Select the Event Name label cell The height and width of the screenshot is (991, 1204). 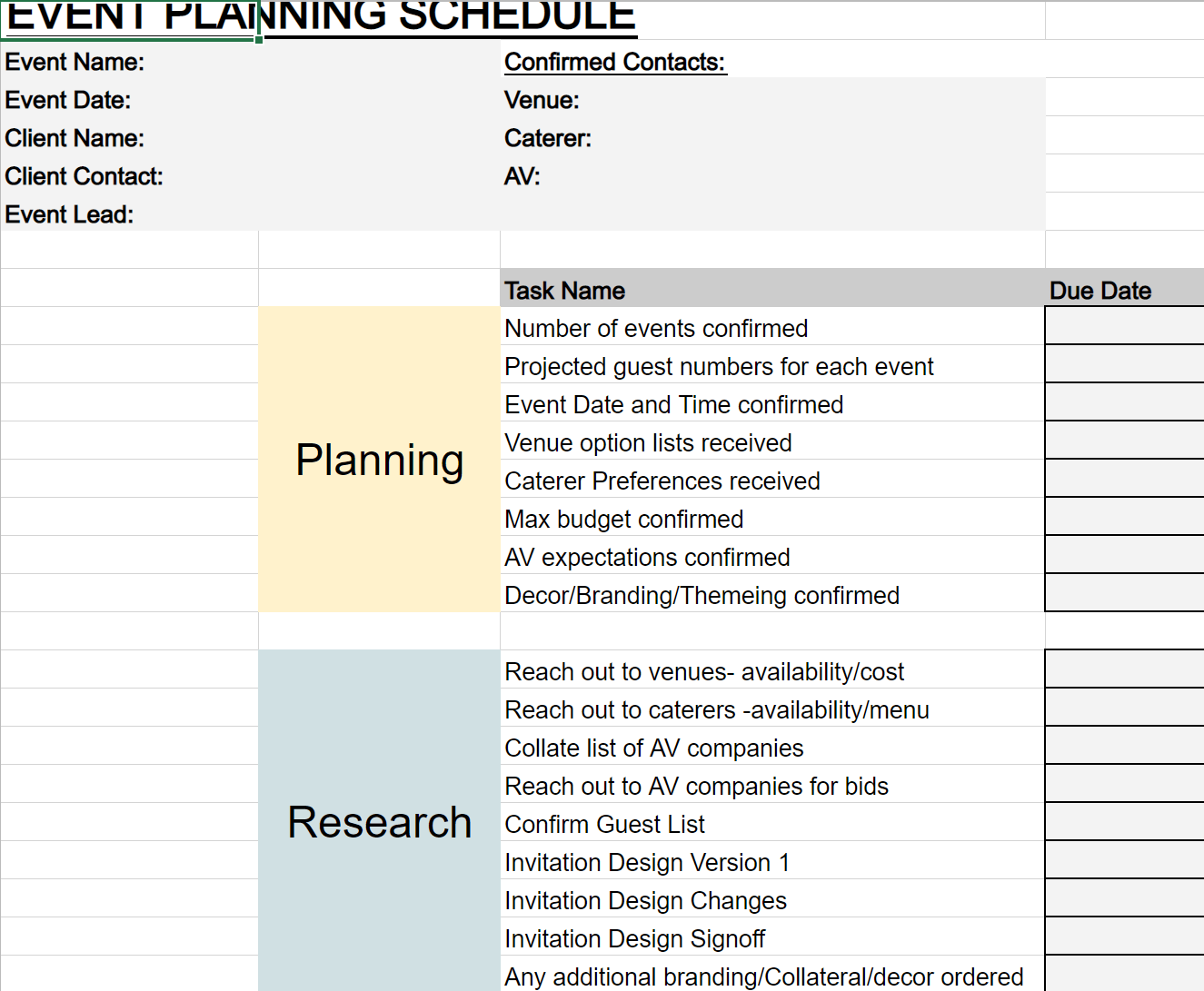coord(129,62)
